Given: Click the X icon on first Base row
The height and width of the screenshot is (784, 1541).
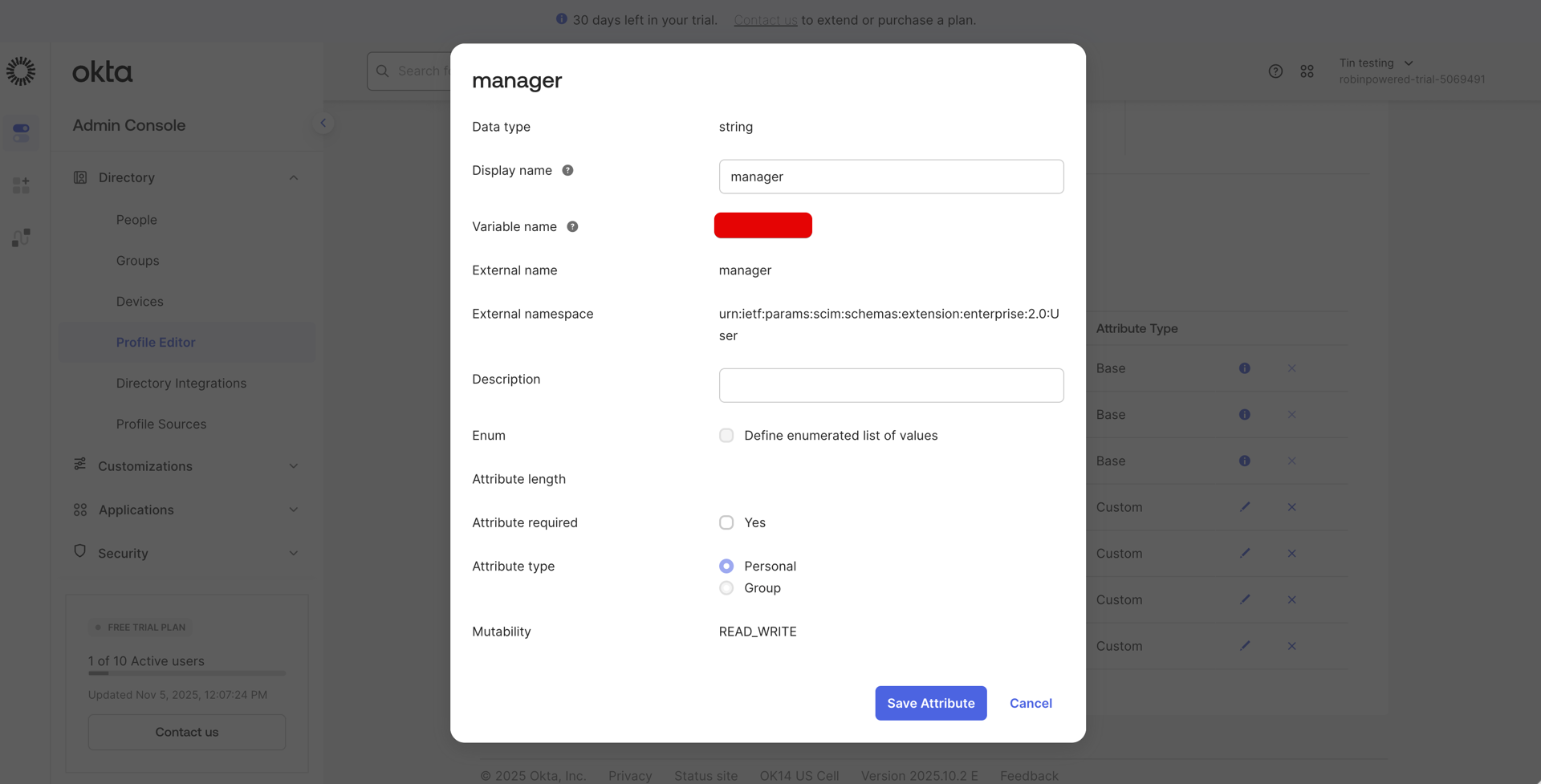Looking at the screenshot, I should coord(1291,368).
